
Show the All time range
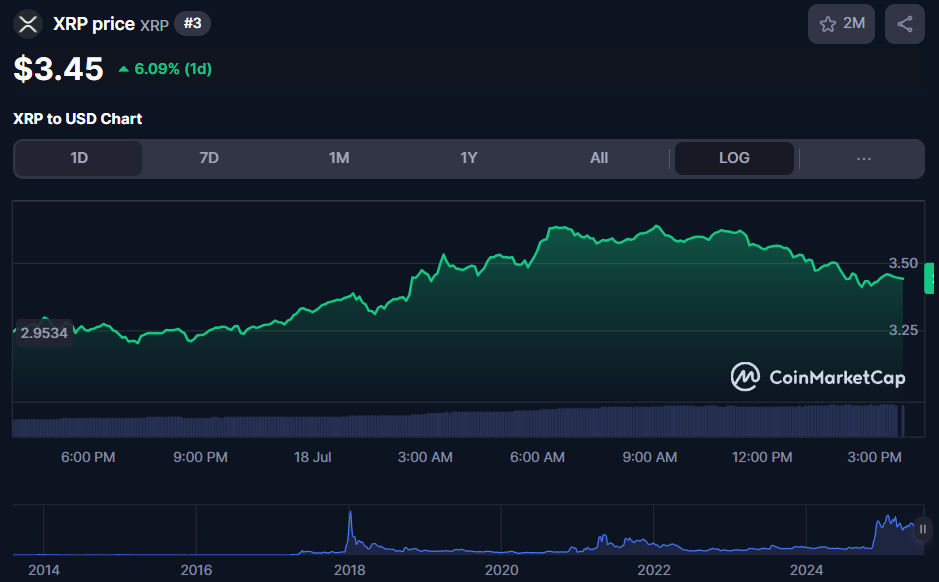tap(598, 158)
